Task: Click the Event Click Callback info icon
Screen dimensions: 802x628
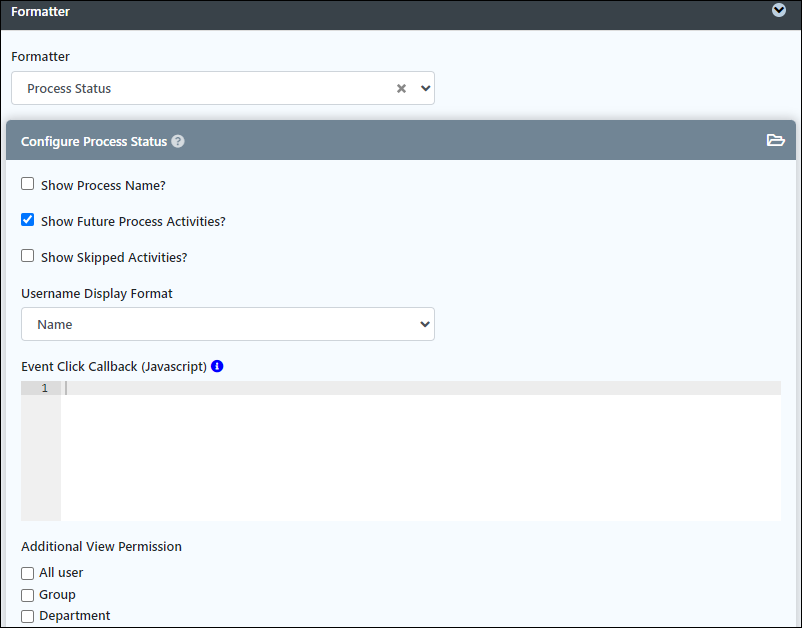Action: pos(217,366)
